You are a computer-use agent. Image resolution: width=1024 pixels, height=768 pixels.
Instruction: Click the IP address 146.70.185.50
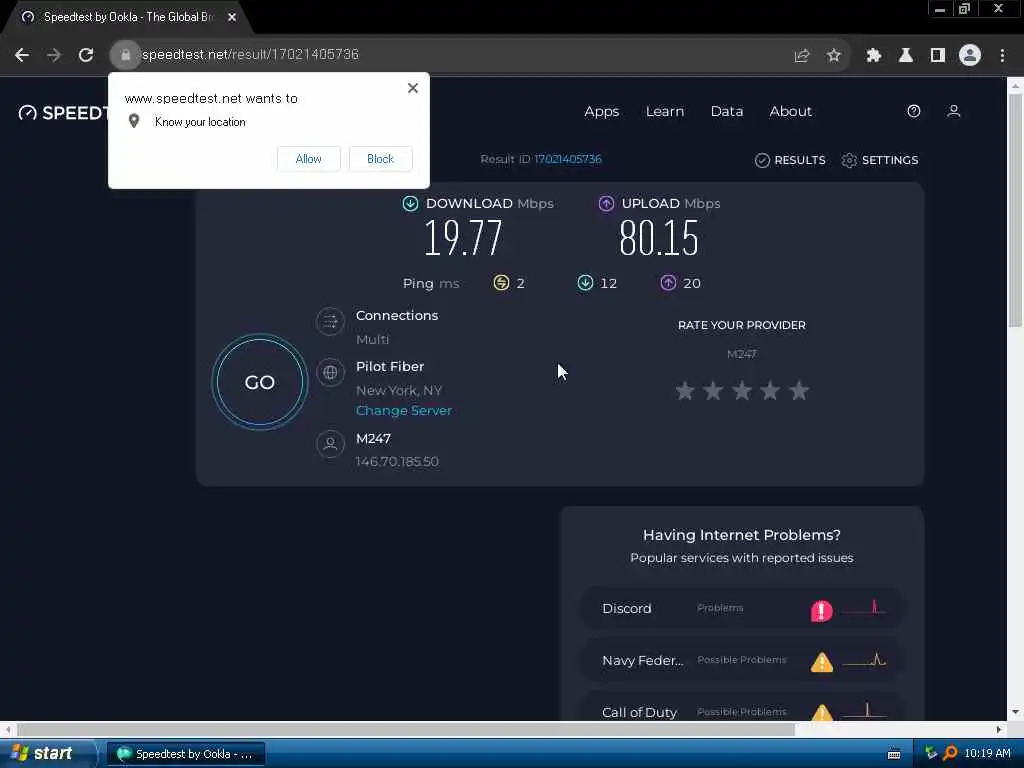[x=397, y=462]
